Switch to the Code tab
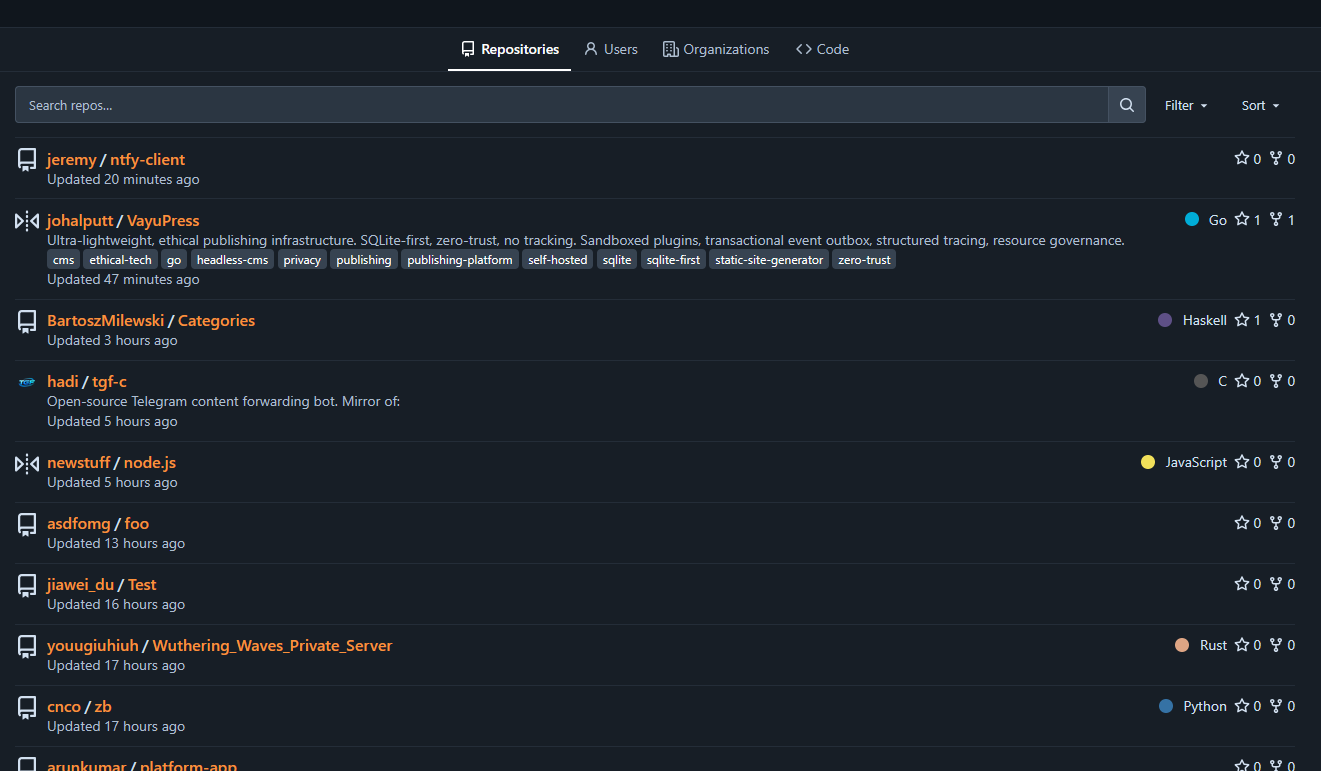The height and width of the screenshot is (771, 1321). [822, 49]
